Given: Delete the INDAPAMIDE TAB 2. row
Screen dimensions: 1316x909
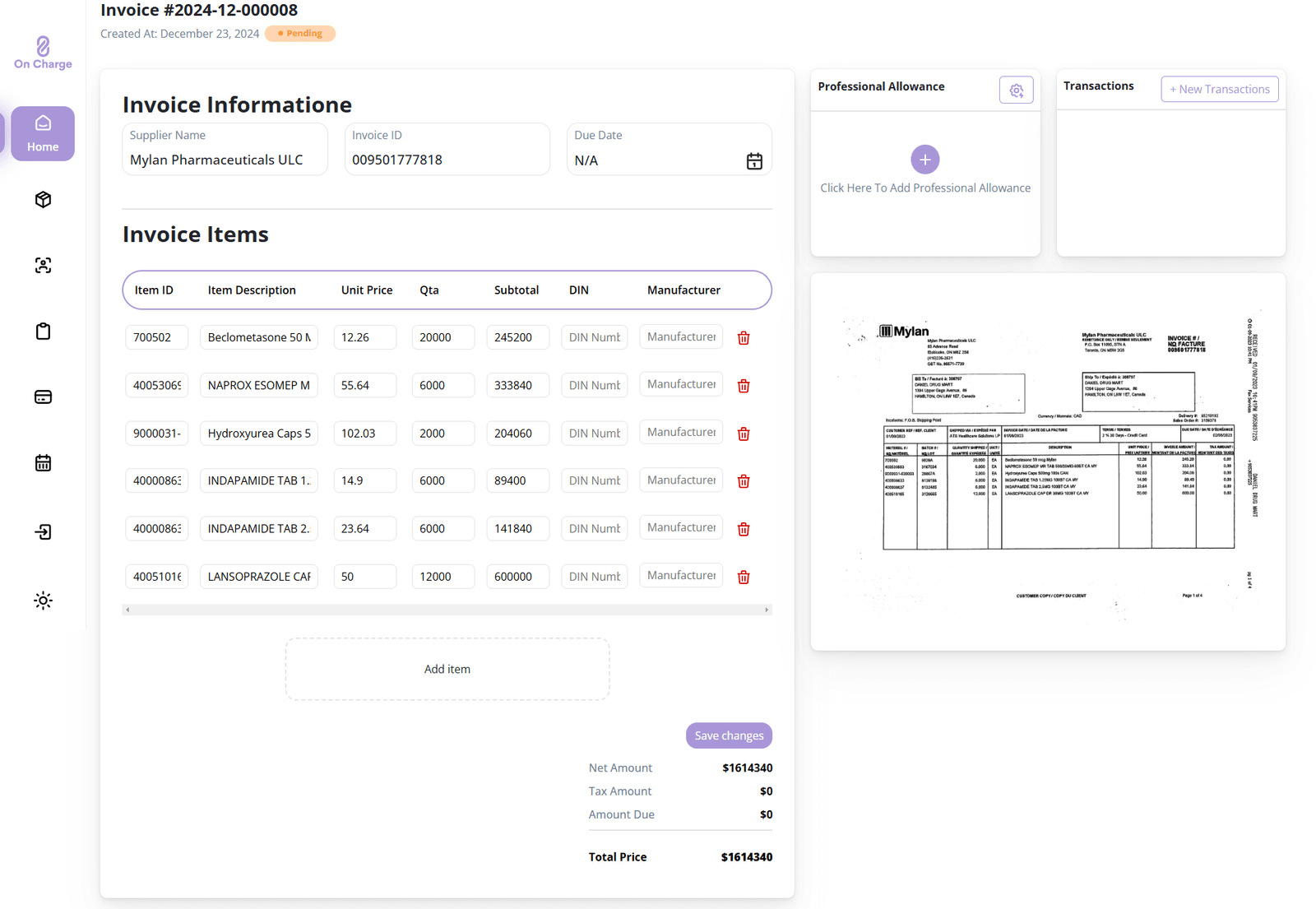Looking at the screenshot, I should point(744,529).
